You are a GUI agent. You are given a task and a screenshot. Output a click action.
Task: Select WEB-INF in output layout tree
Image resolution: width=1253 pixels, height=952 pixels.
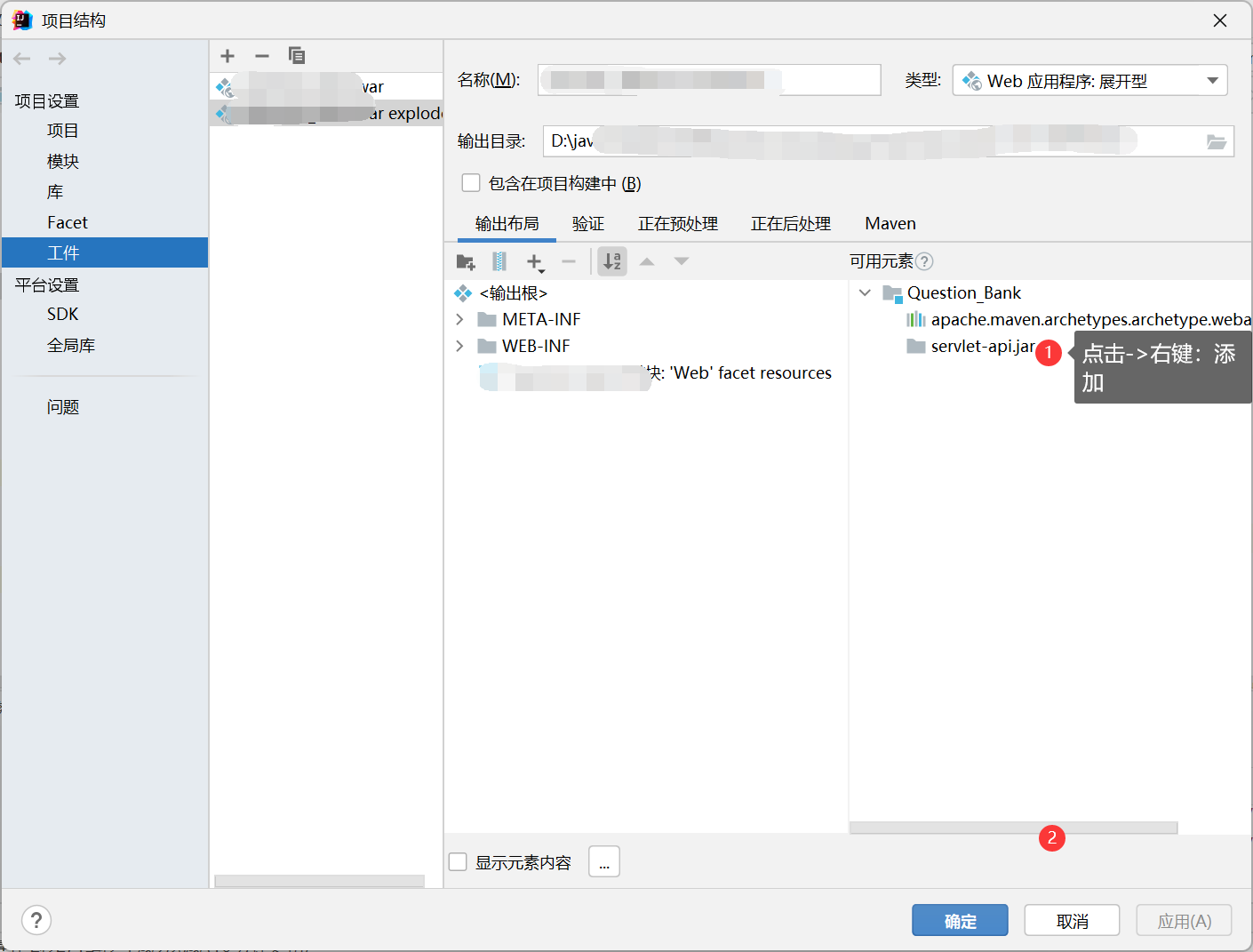click(536, 346)
